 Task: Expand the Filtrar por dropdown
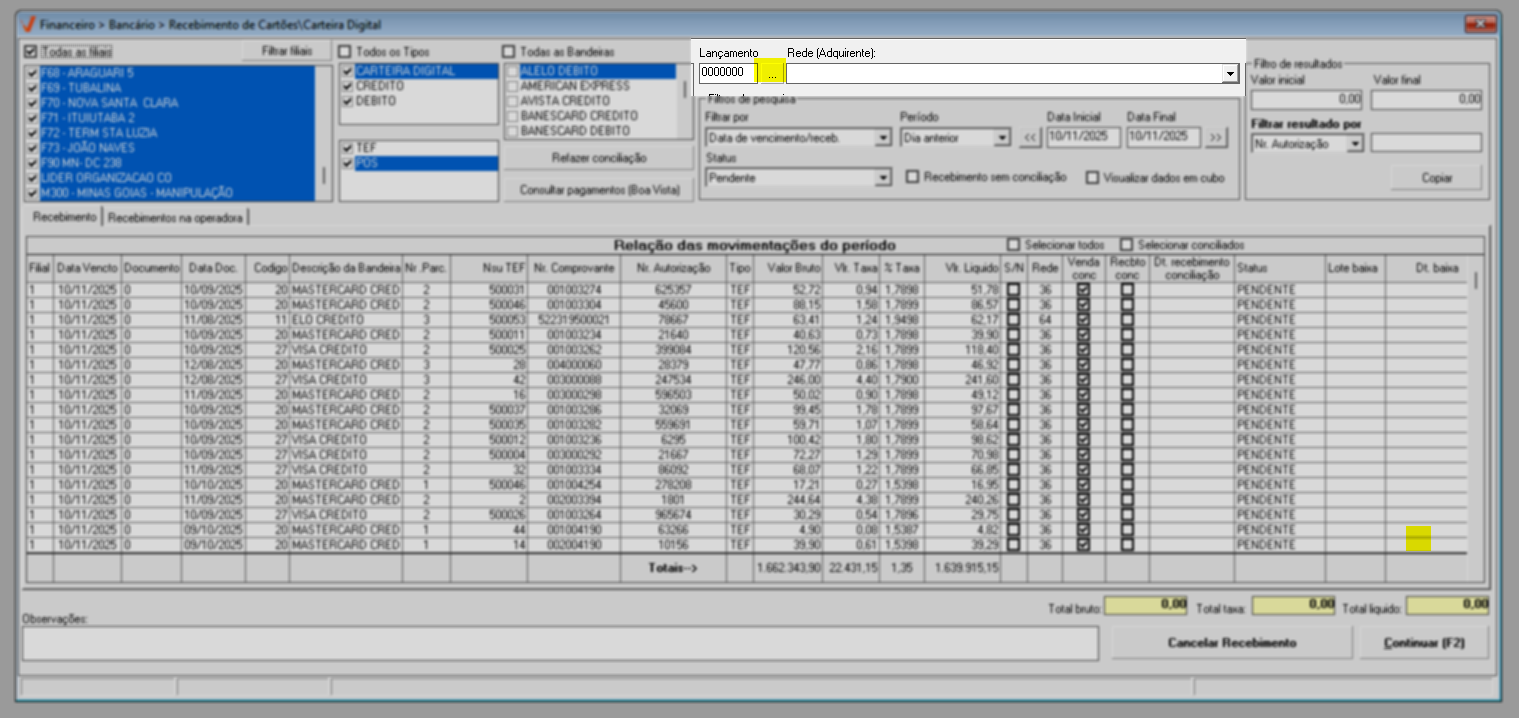pyautogui.click(x=882, y=138)
